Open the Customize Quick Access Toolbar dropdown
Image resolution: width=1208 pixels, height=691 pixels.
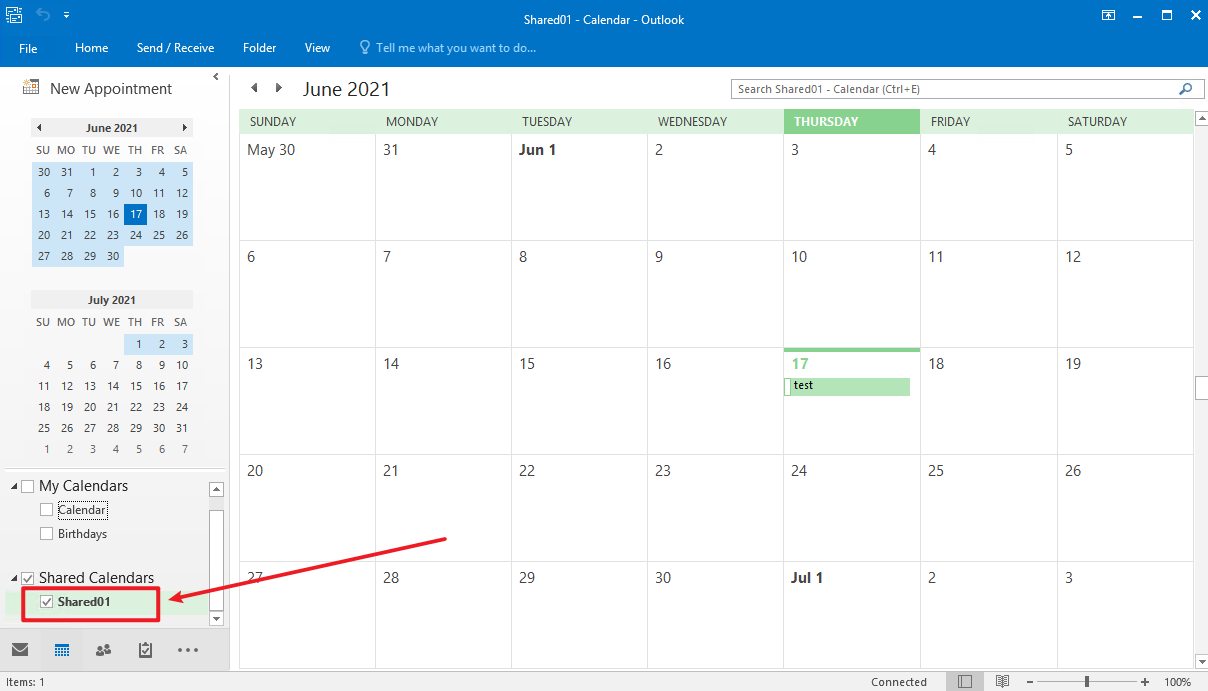(x=67, y=15)
